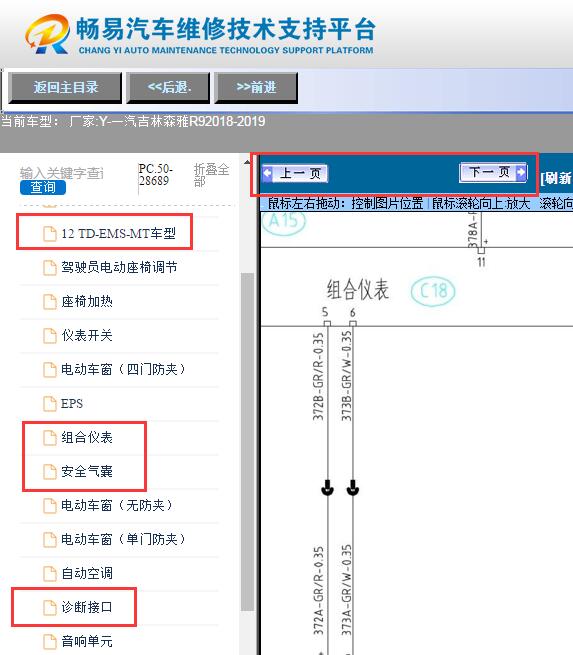Select the 仪表开关 entry
This screenshot has height=655, width=573.
pyautogui.click(x=87, y=335)
